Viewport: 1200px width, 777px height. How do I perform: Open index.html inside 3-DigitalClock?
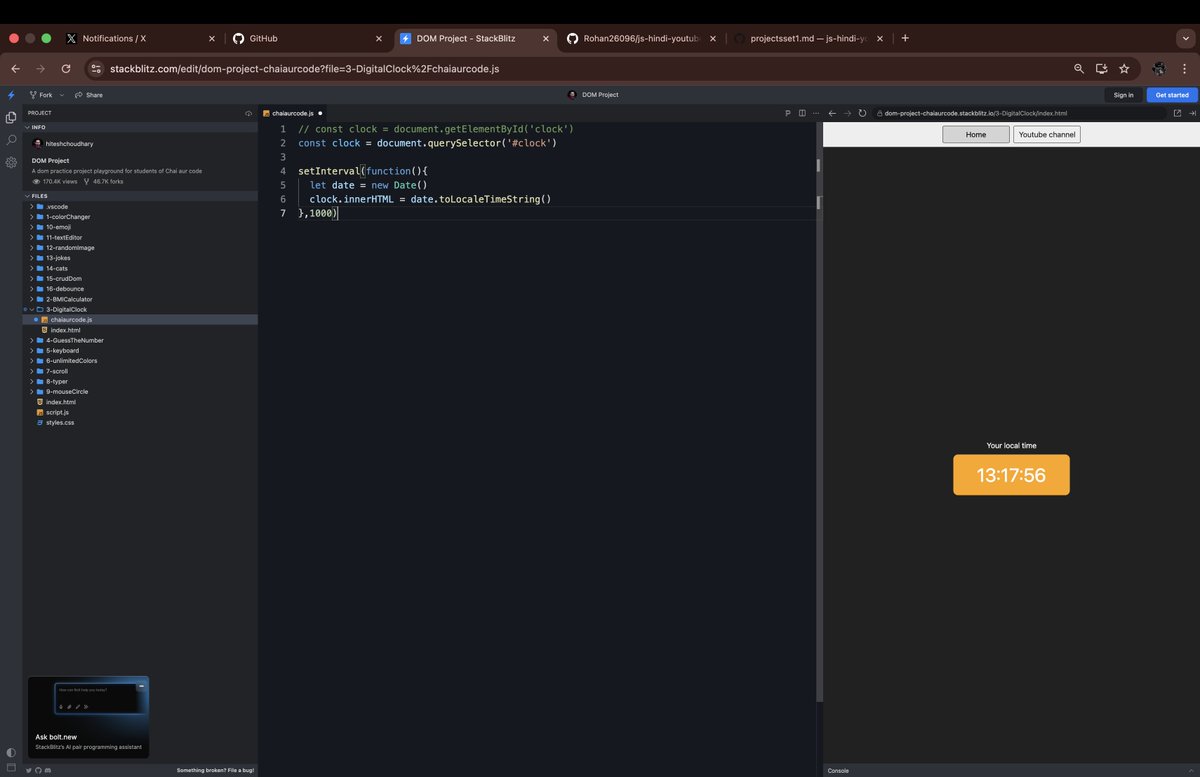pyautogui.click(x=65, y=330)
